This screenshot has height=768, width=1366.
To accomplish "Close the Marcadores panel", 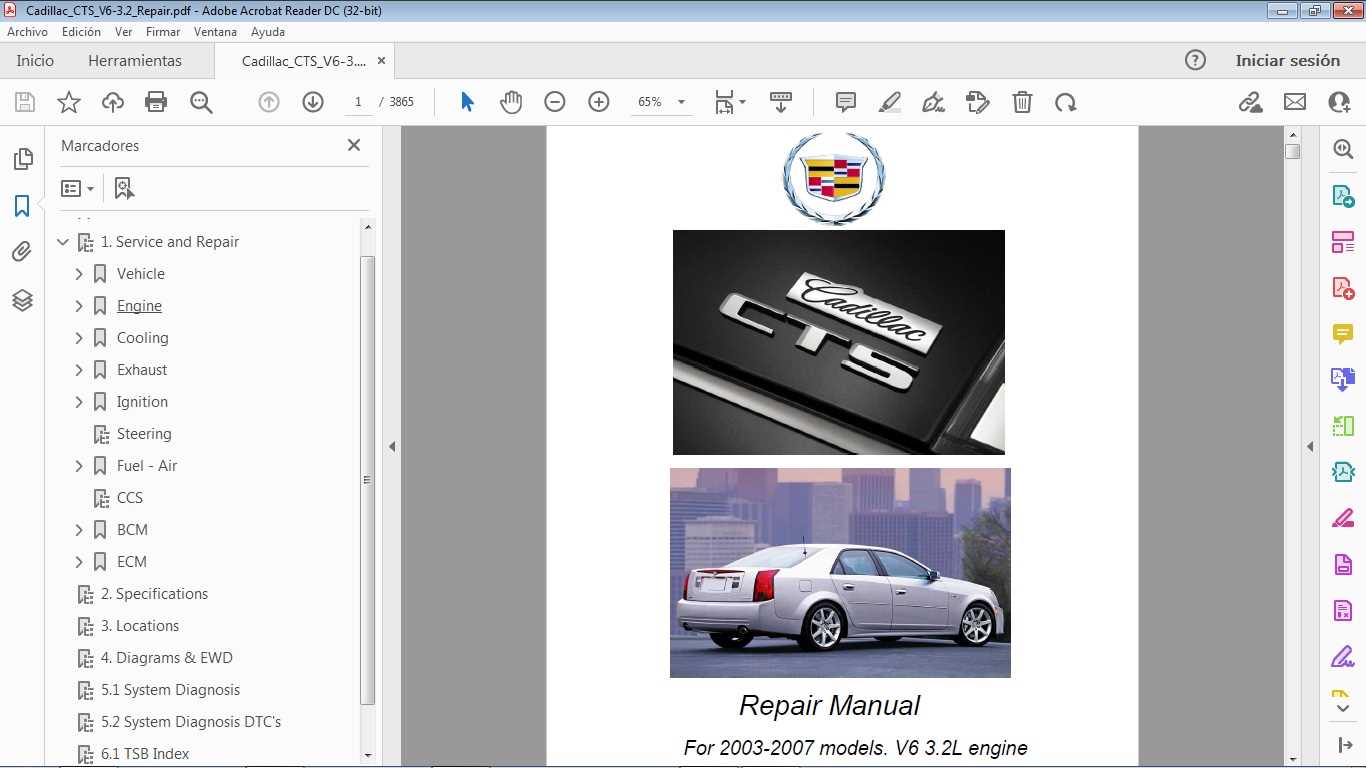I will pos(354,145).
